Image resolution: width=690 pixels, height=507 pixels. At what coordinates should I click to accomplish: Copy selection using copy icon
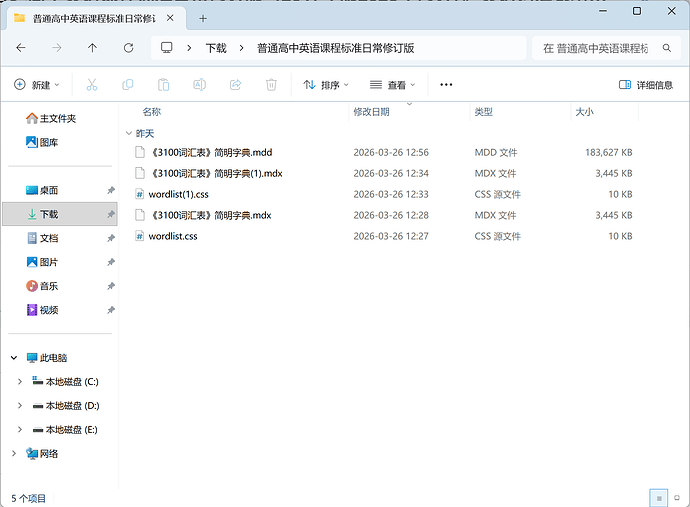point(128,84)
